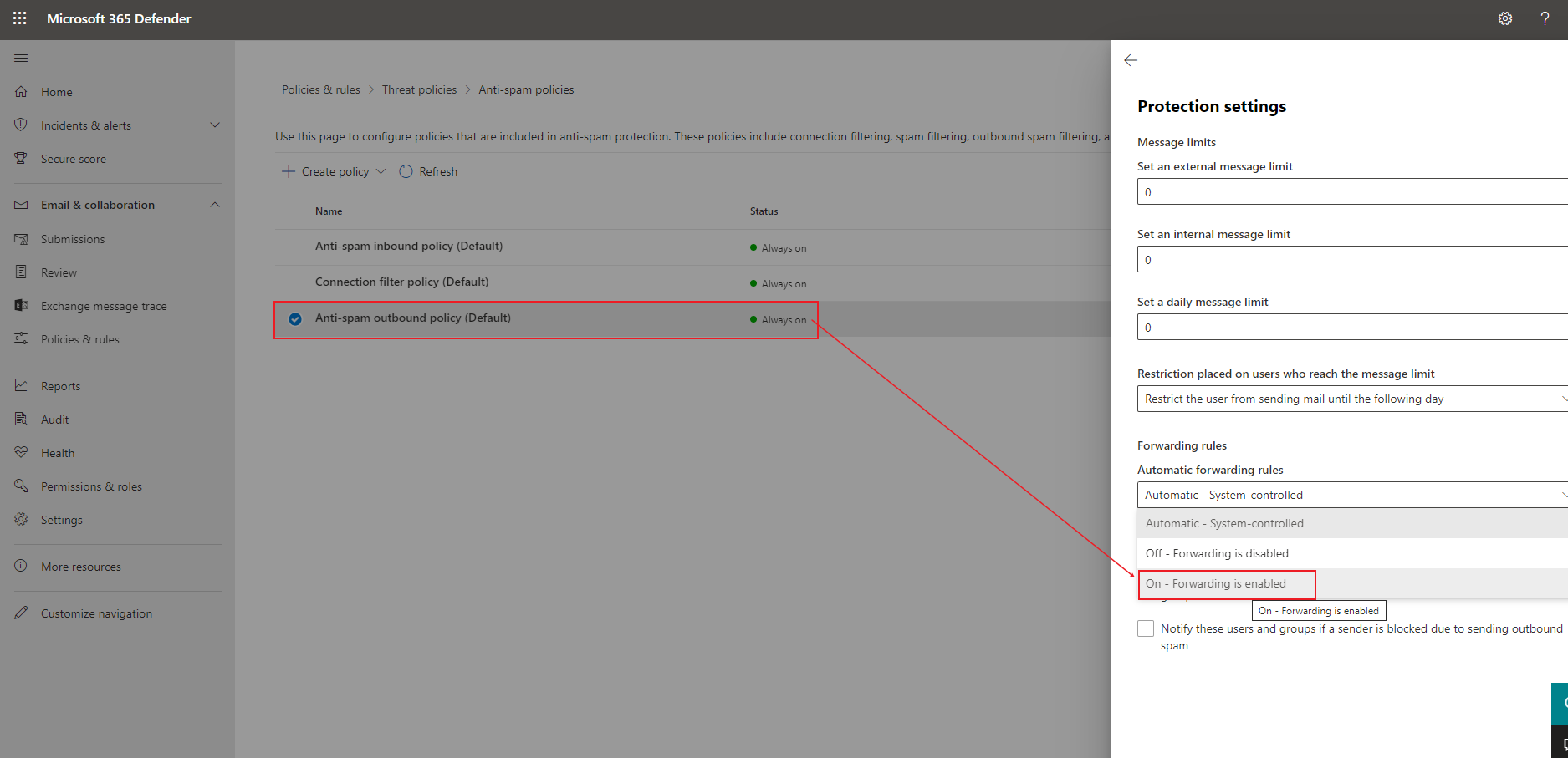Click the Secure score trophy icon
1568x758 pixels.
coord(21,159)
